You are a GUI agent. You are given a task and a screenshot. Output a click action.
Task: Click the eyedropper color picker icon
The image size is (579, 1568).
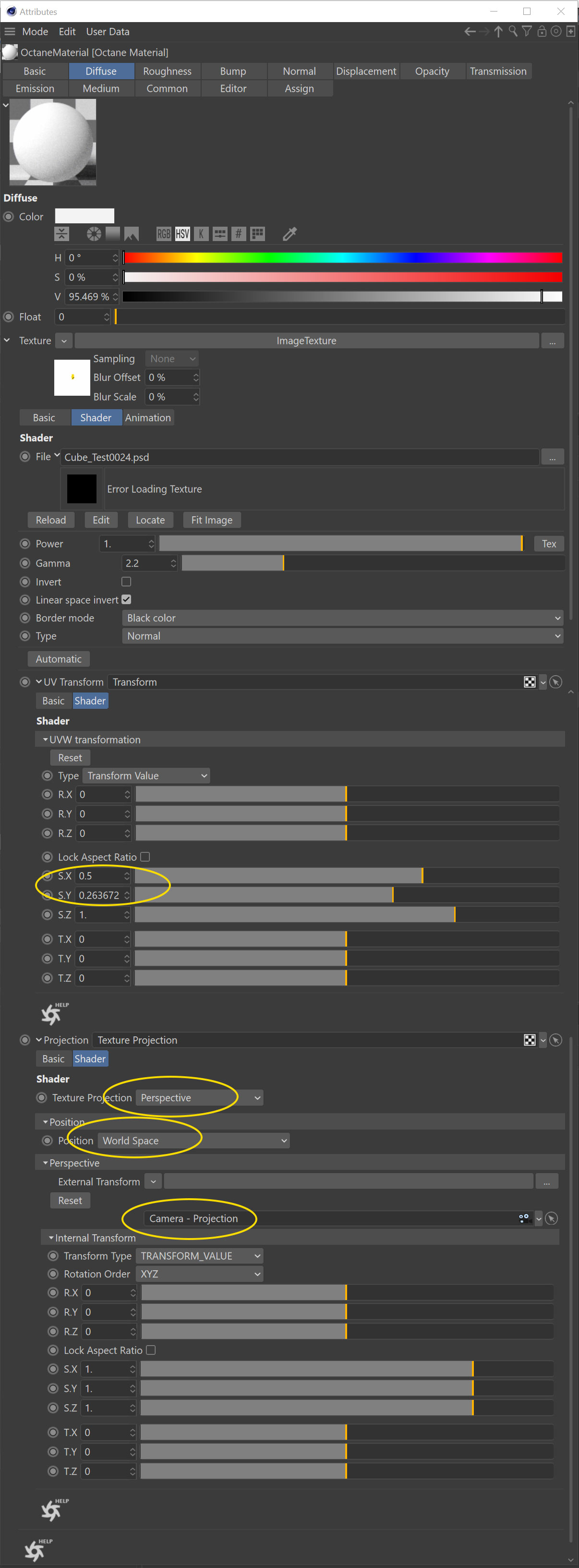tap(289, 234)
